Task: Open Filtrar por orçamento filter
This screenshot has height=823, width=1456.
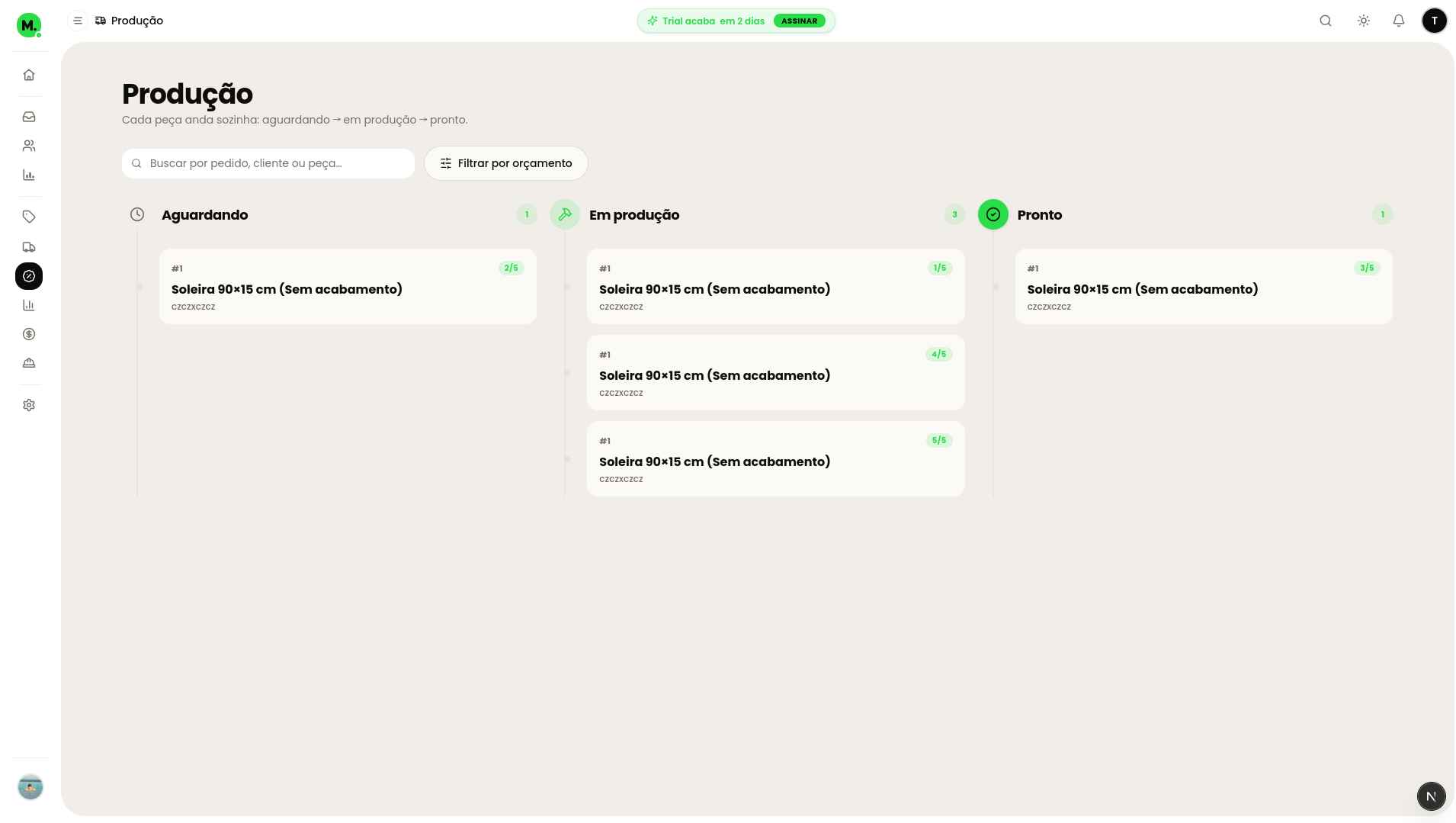Action: point(506,163)
